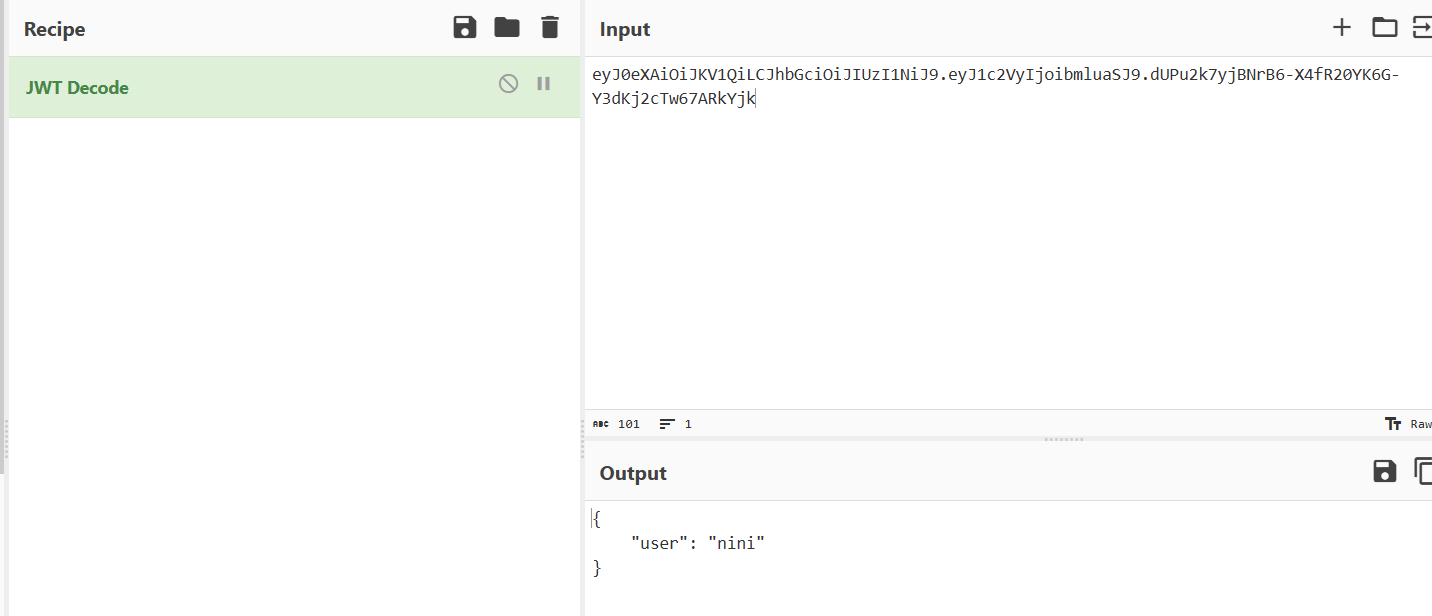Click inside the JWT input text area
The image size is (1432, 616).
tap(1008, 233)
